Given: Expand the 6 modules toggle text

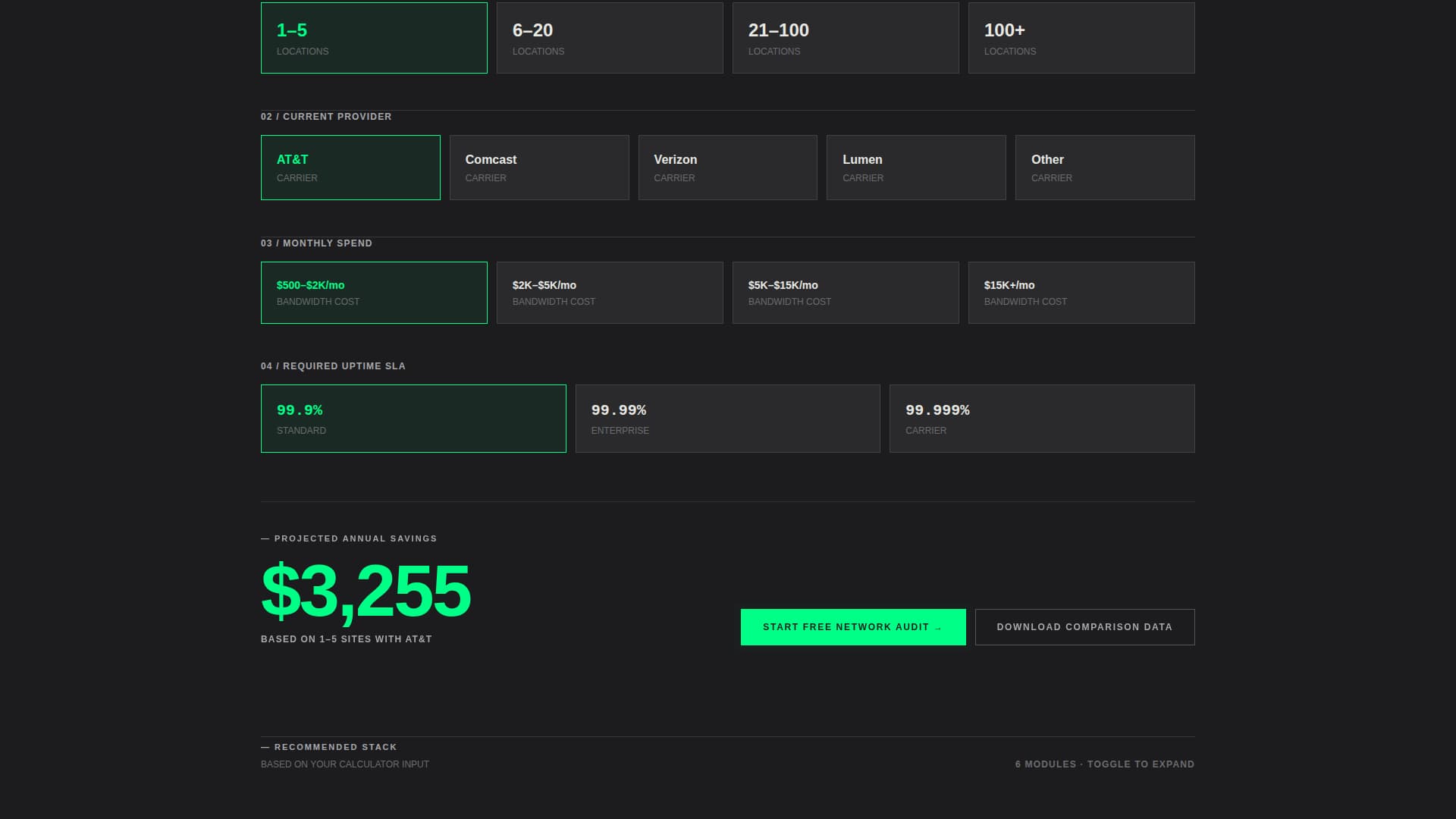Looking at the screenshot, I should tap(1105, 764).
